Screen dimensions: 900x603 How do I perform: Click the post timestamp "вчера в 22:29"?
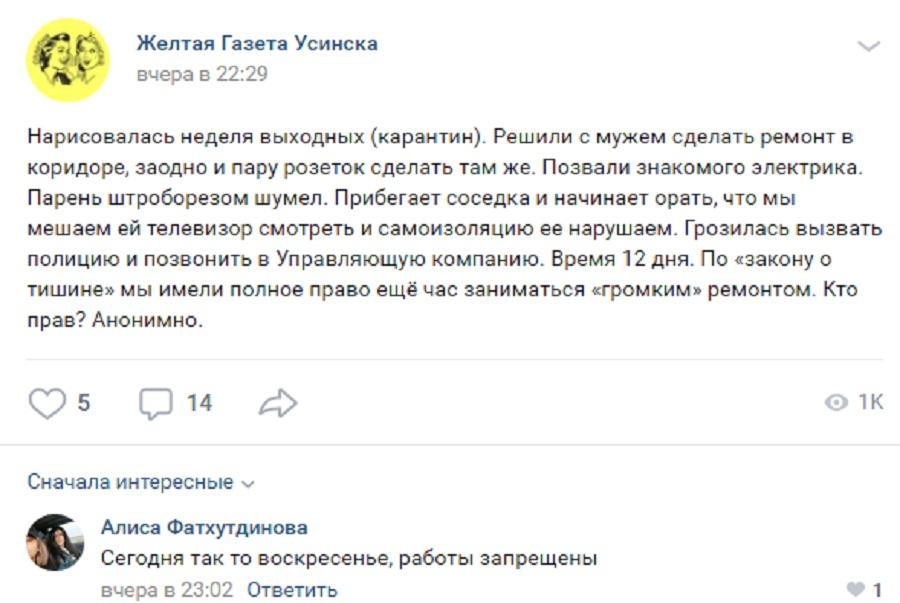pos(201,75)
